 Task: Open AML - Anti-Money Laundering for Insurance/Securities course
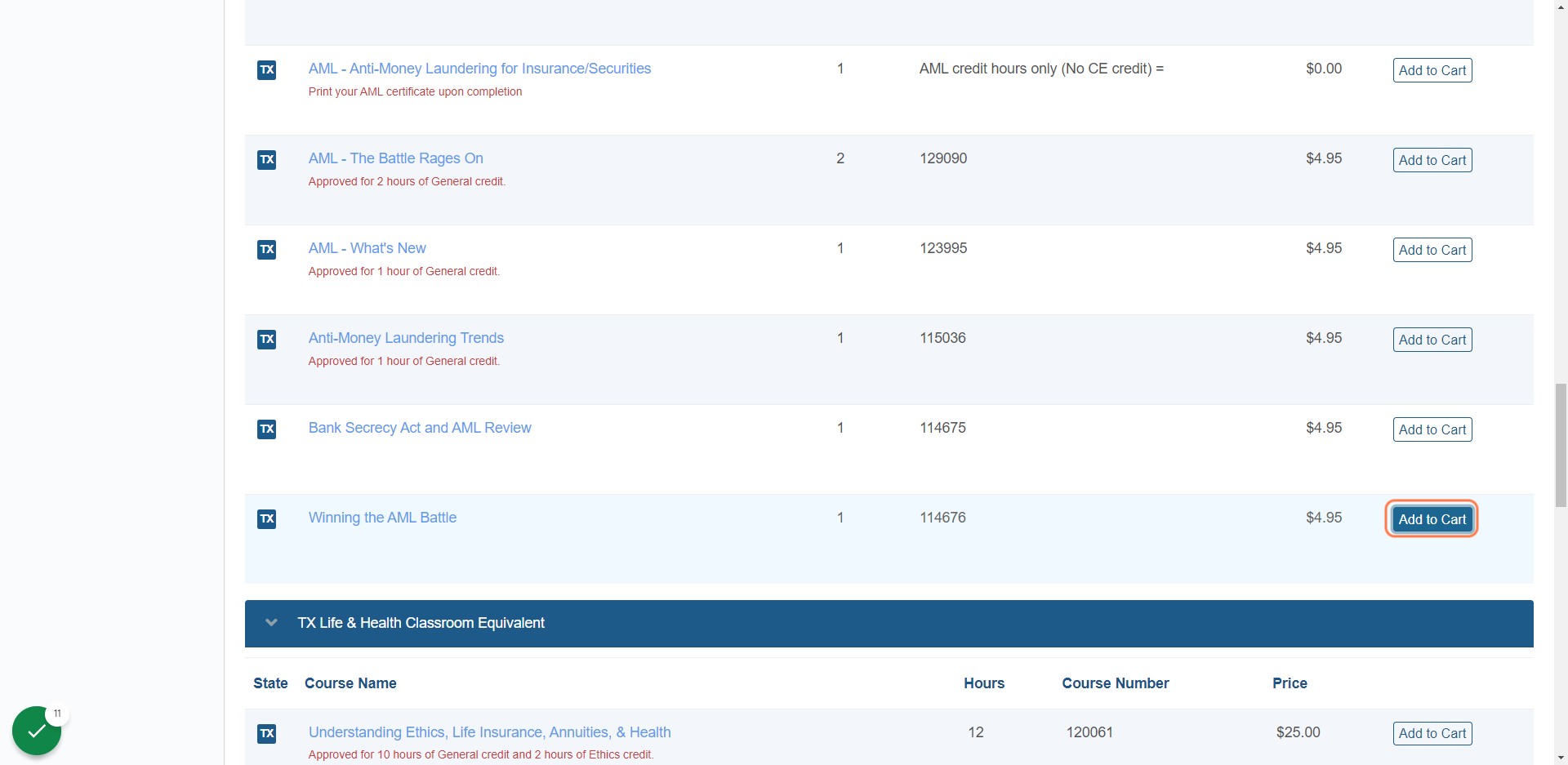pyautogui.click(x=479, y=69)
